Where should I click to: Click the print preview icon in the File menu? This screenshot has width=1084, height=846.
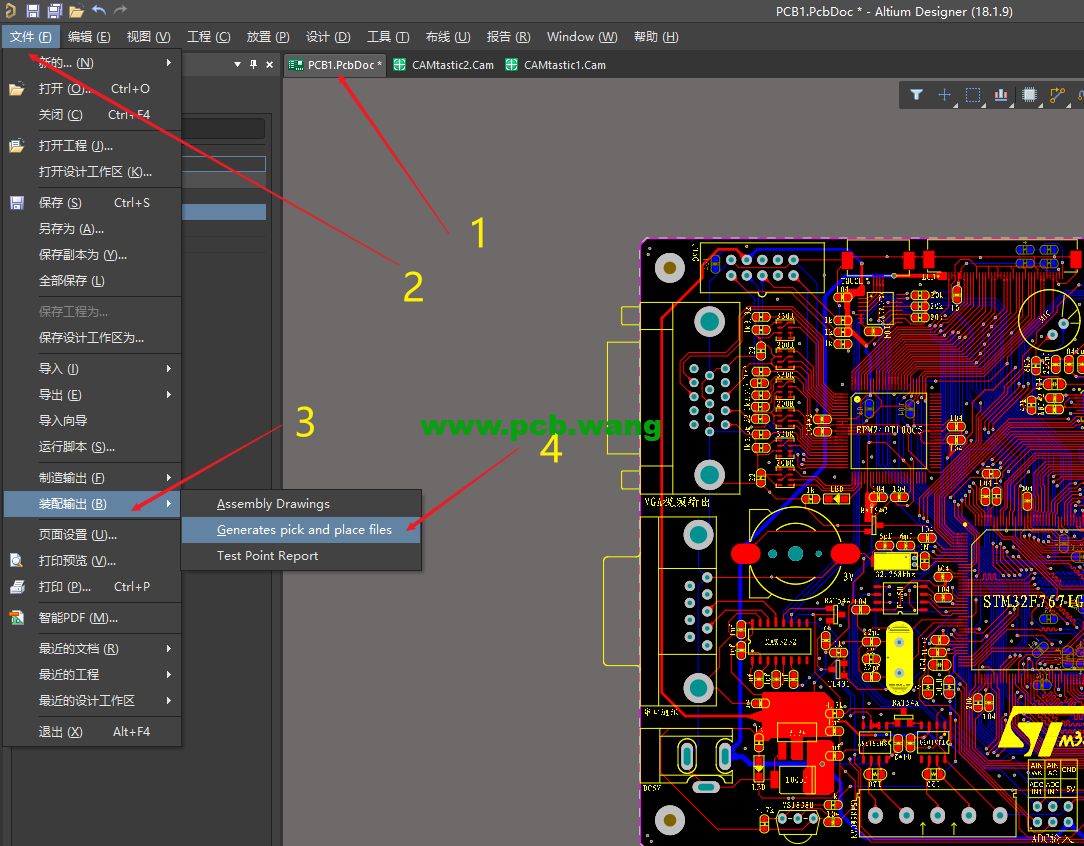17,561
